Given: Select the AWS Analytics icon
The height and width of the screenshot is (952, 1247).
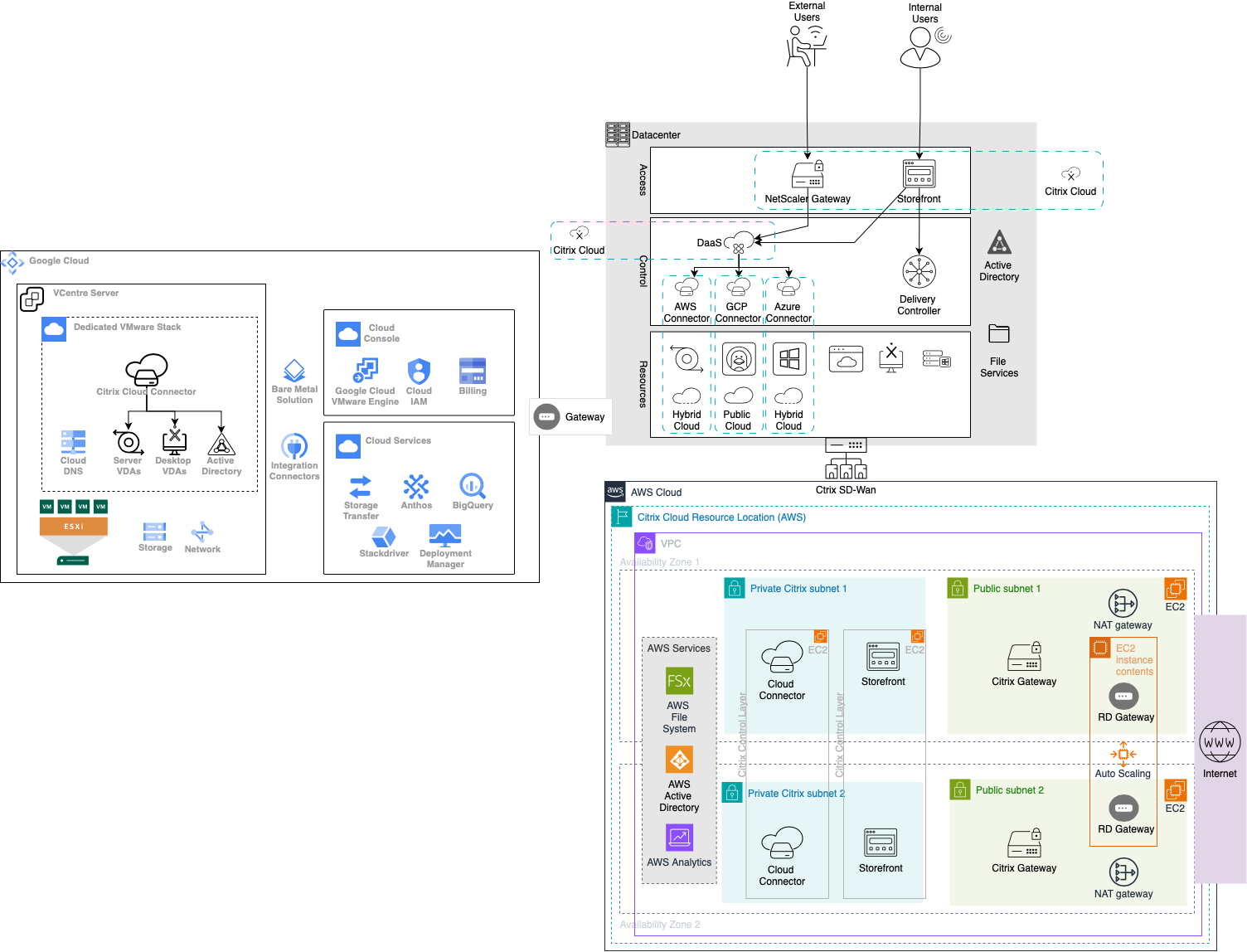Looking at the screenshot, I should (679, 838).
